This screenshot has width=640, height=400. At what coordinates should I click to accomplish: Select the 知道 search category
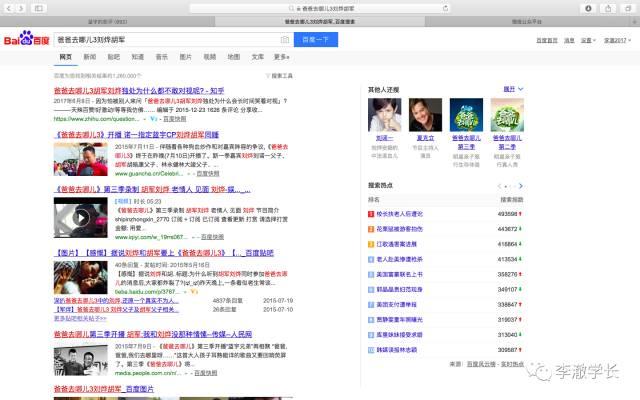pyautogui.click(x=138, y=57)
